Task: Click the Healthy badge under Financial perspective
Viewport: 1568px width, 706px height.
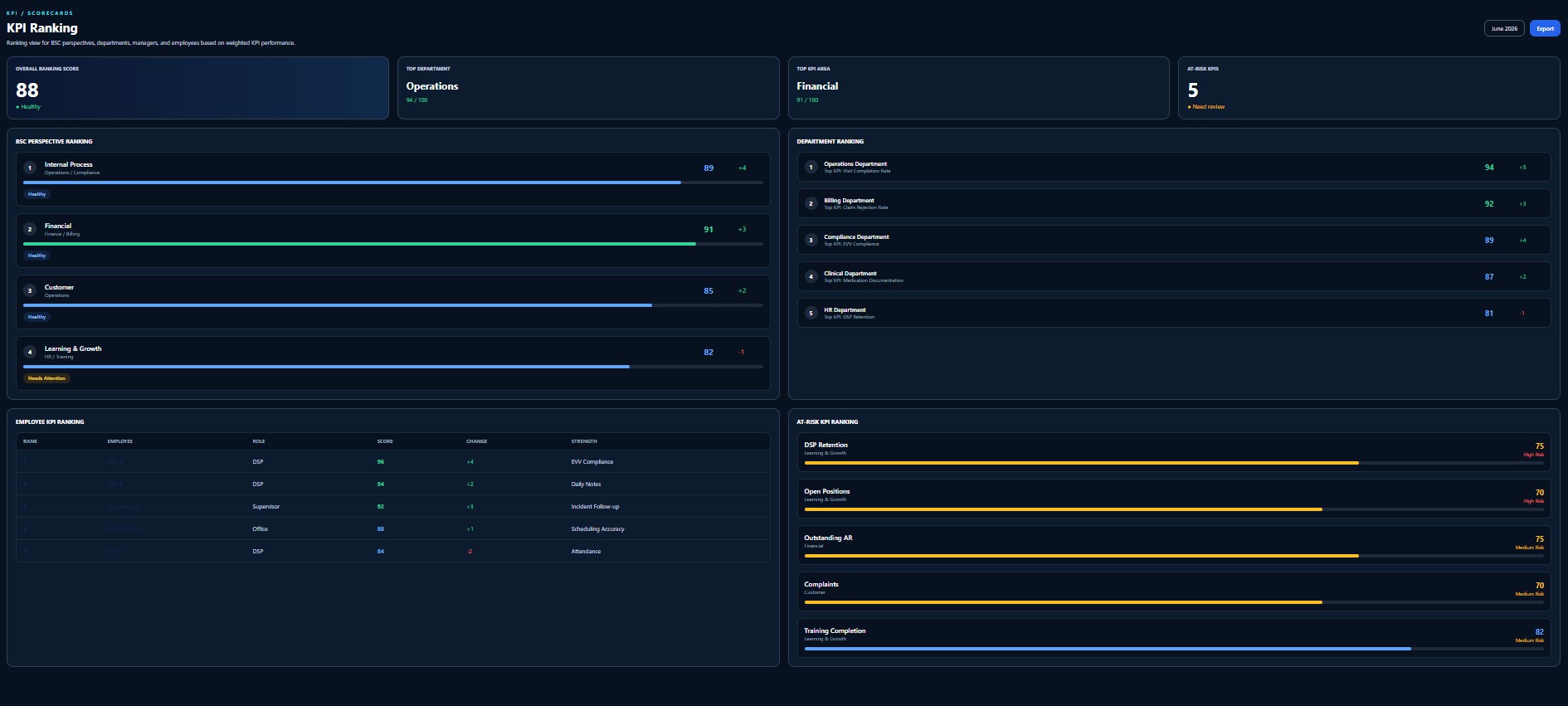Action: (x=37, y=256)
